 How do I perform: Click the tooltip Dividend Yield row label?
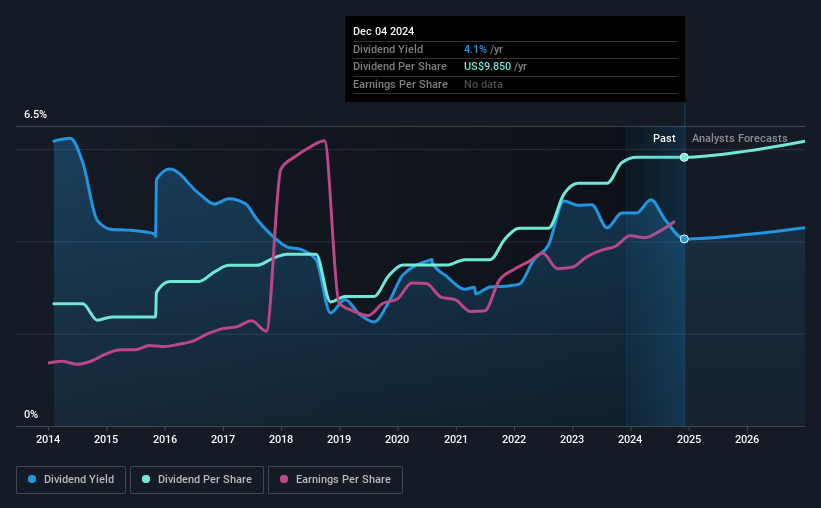[388, 49]
